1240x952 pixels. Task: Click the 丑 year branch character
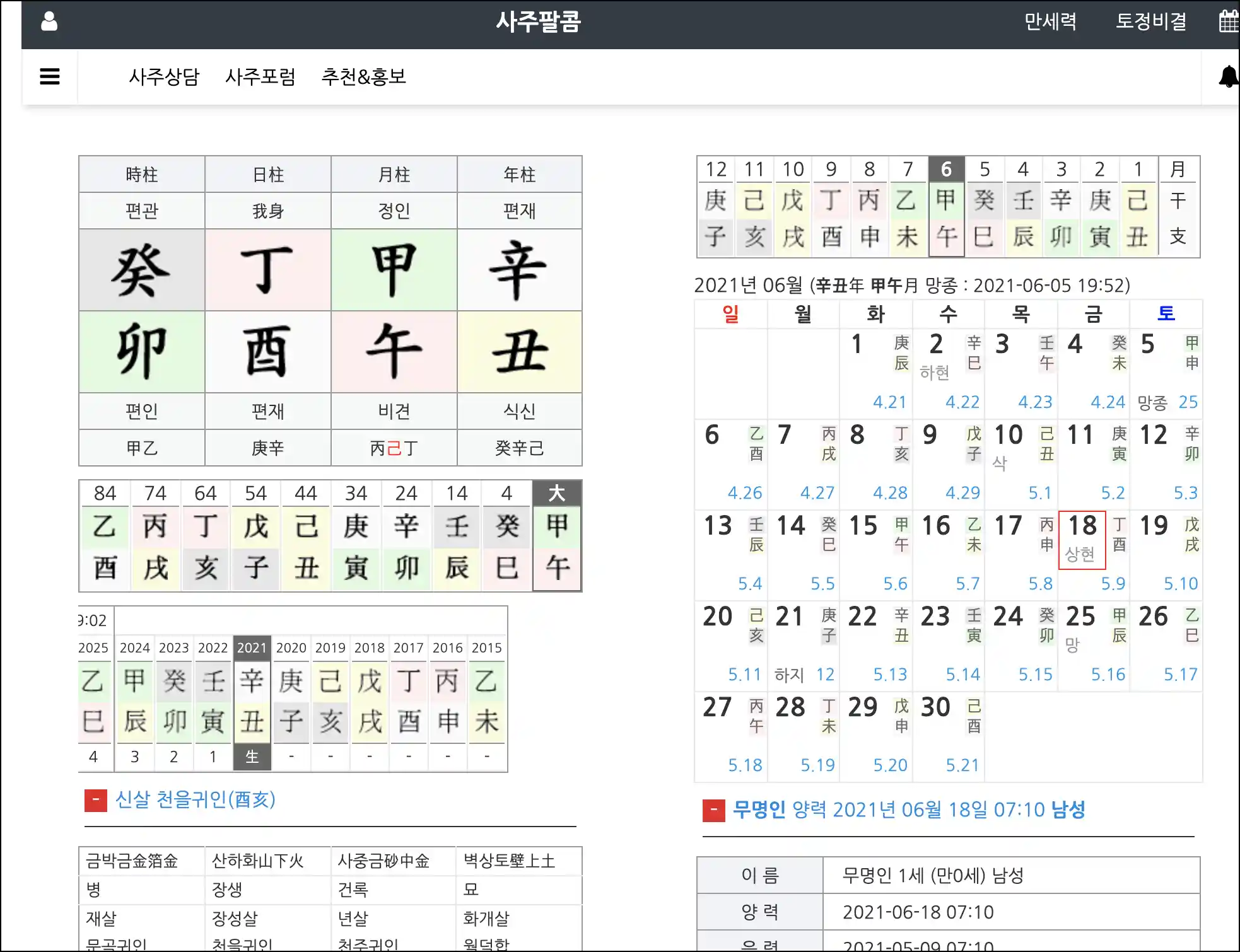pos(519,352)
